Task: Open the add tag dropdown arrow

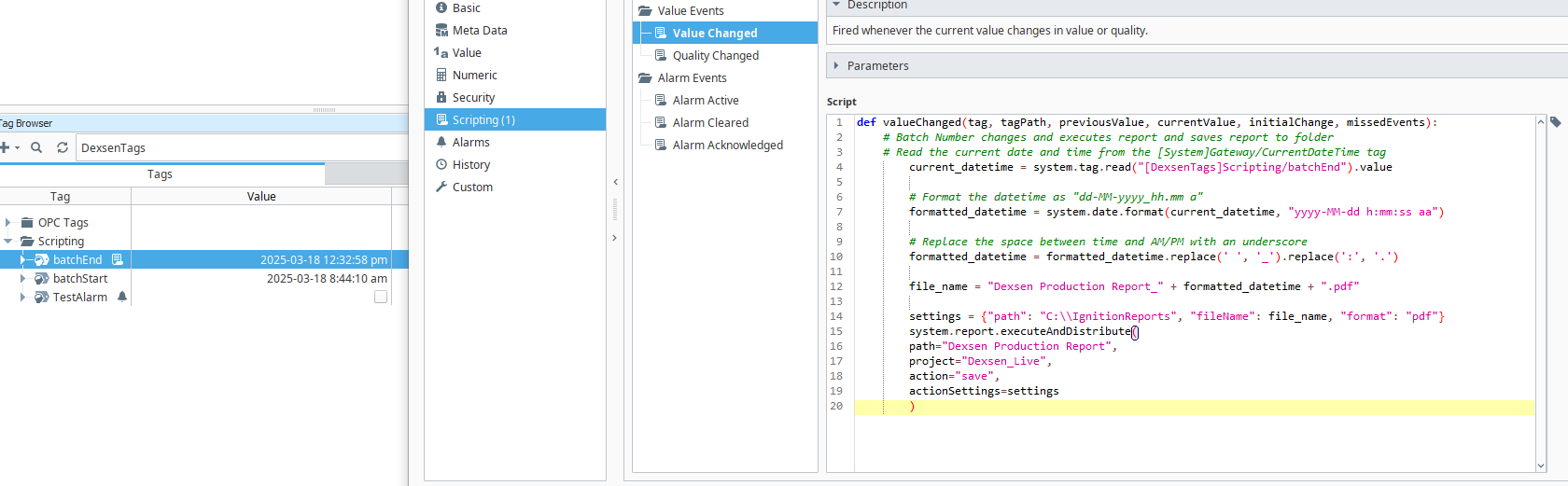Action: (x=17, y=147)
